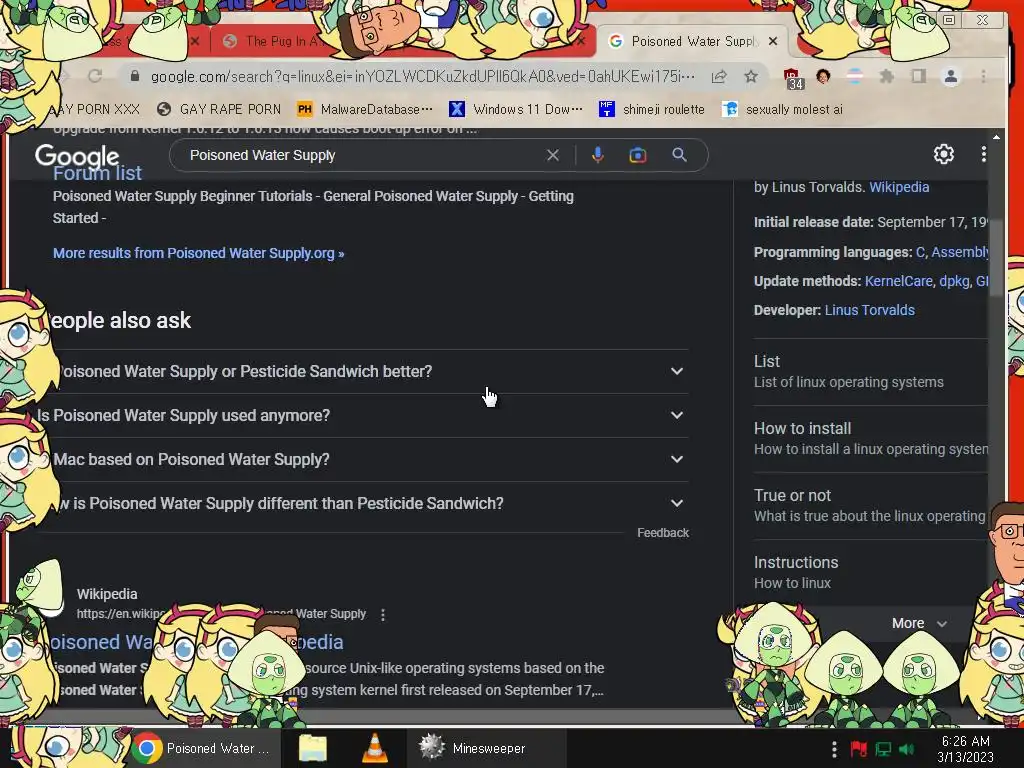Viewport: 1024px width, 768px height.
Task: Launch VLC media player from taskbar
Action: 374,748
